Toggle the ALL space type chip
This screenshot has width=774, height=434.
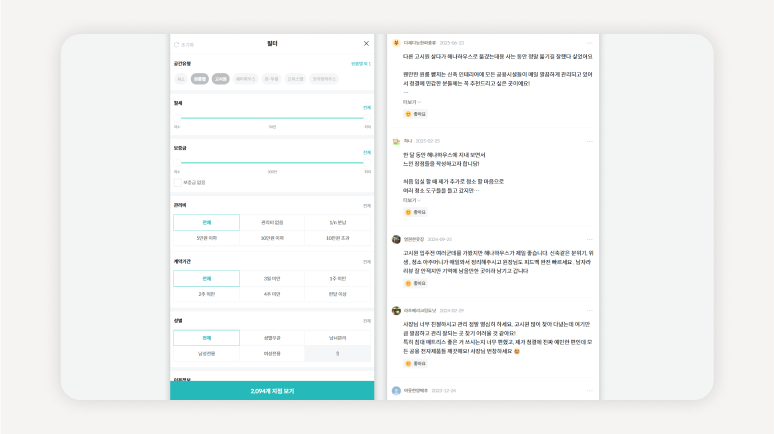pyautogui.click(x=181, y=78)
